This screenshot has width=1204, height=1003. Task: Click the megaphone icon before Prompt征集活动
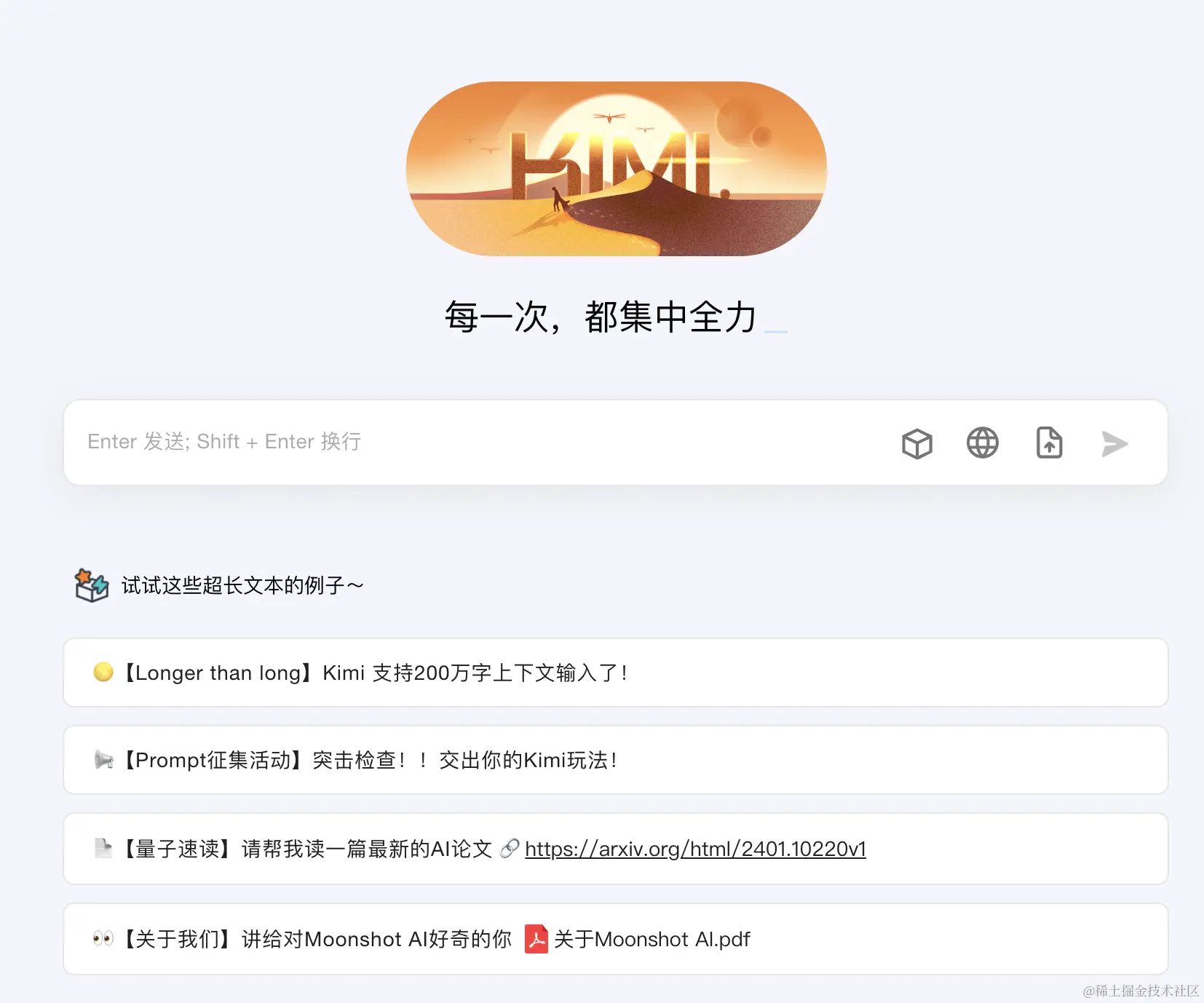click(103, 760)
